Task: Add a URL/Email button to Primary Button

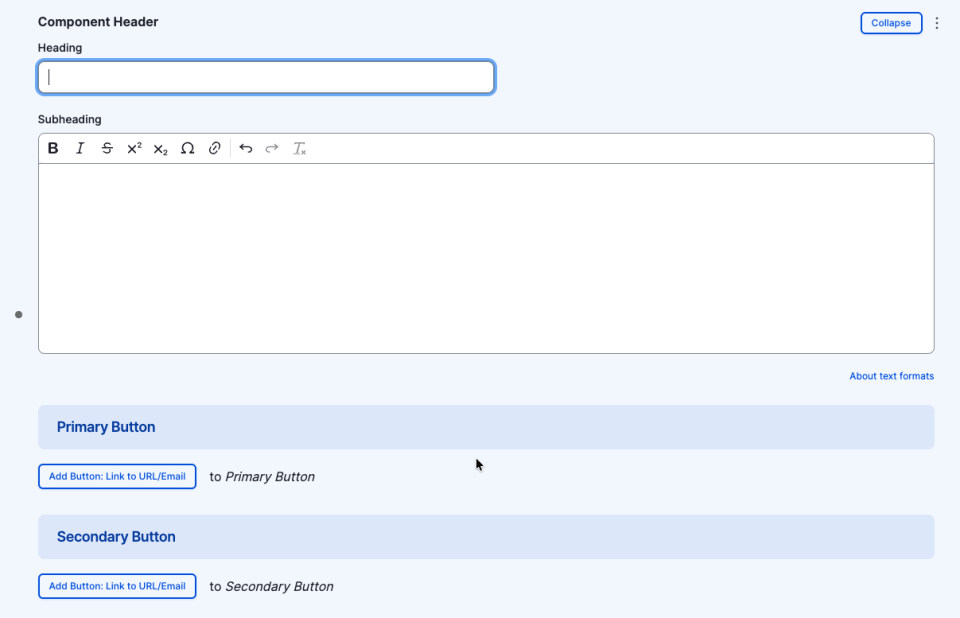Action: (x=117, y=477)
